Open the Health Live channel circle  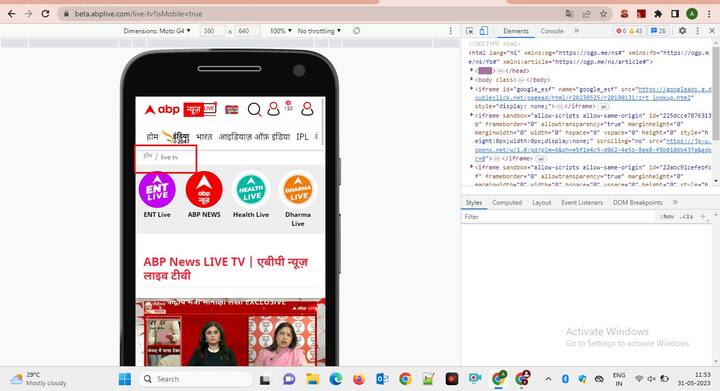click(251, 190)
